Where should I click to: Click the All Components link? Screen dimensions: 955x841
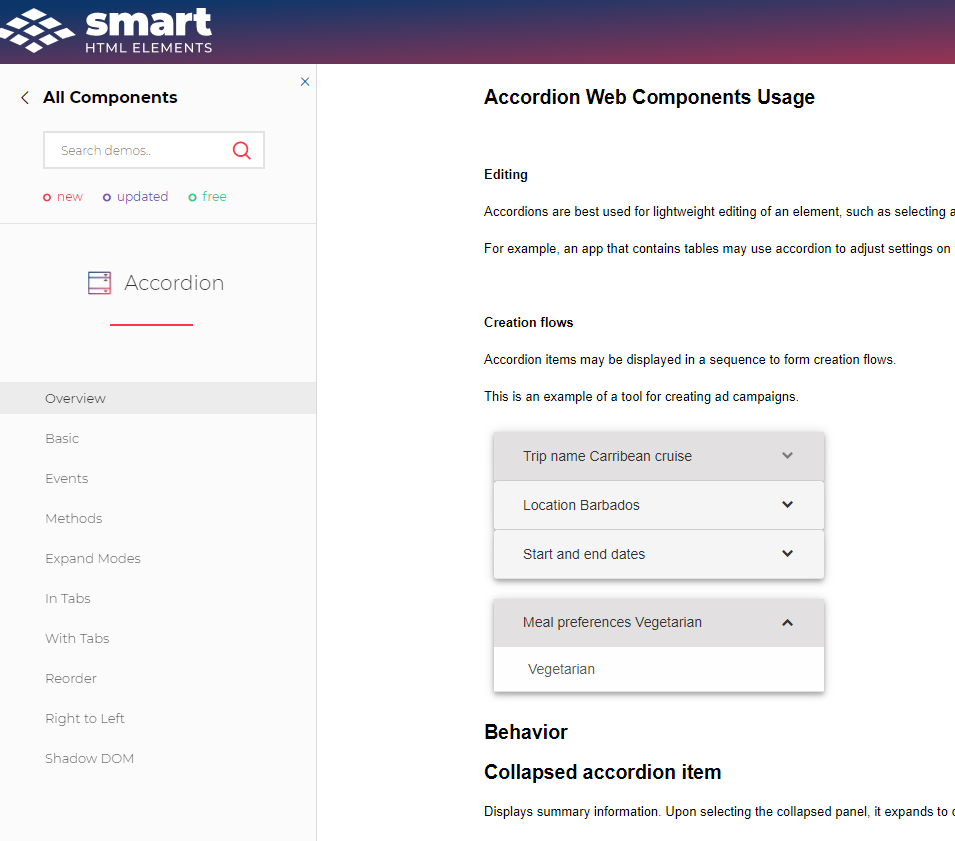(110, 97)
